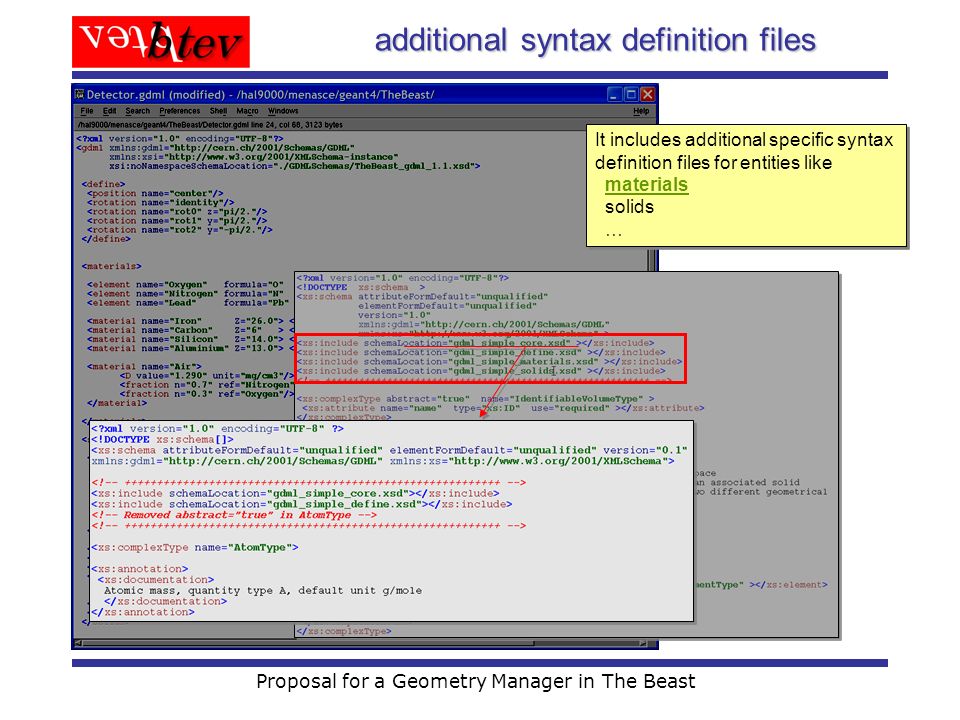The height and width of the screenshot is (720, 960).
Task: Click the include gdml_simple_define.xsd line in middle window
Action: [481, 352]
